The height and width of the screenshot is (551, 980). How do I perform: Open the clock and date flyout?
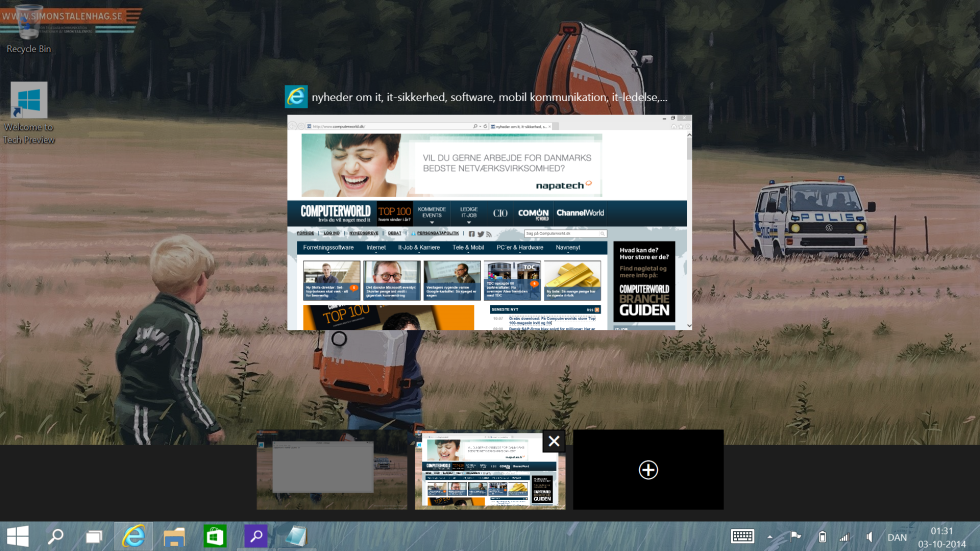pyautogui.click(x=942, y=537)
